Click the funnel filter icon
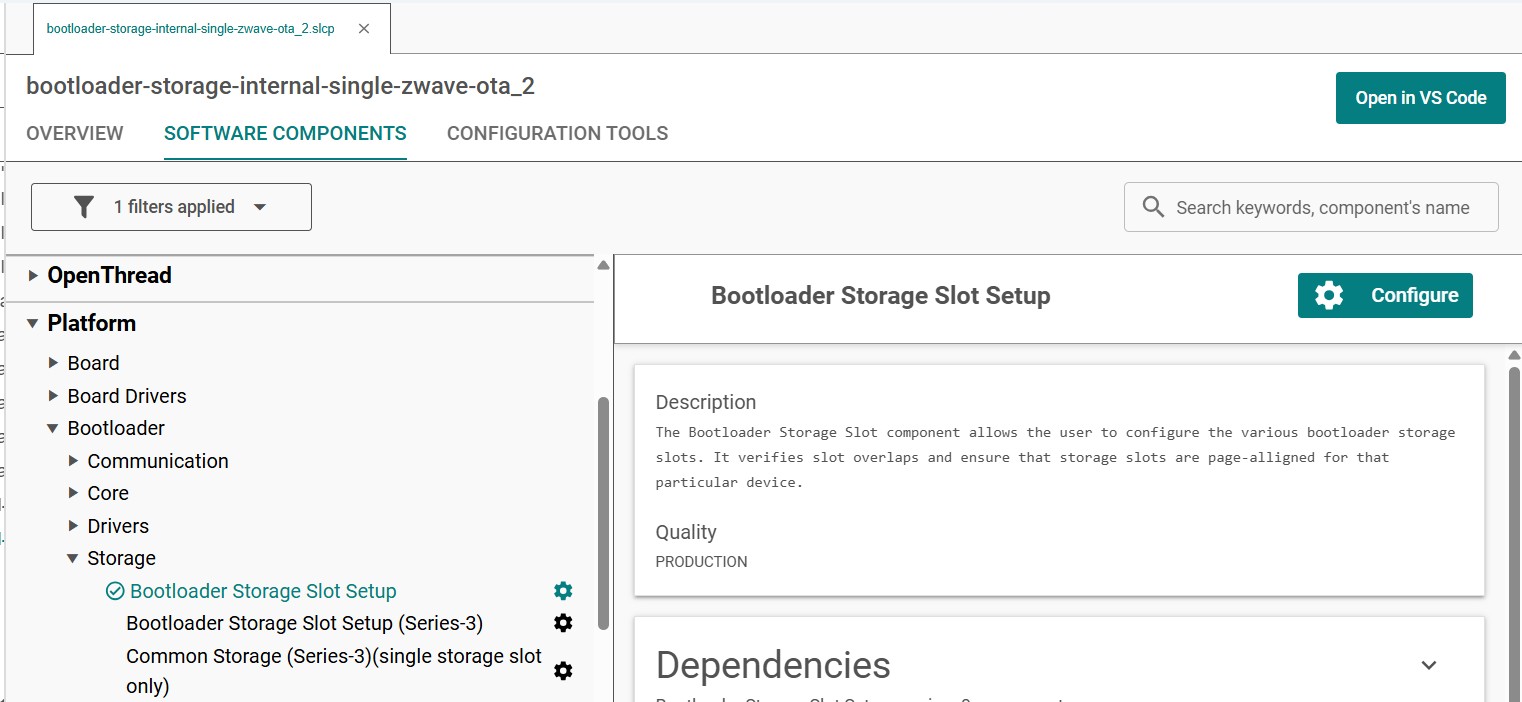 coord(84,207)
